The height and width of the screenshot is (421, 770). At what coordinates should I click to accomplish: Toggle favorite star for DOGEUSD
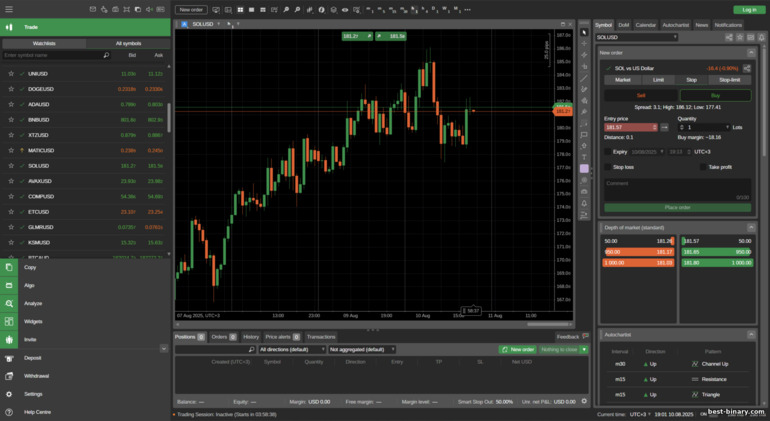pyautogui.click(x=11, y=89)
